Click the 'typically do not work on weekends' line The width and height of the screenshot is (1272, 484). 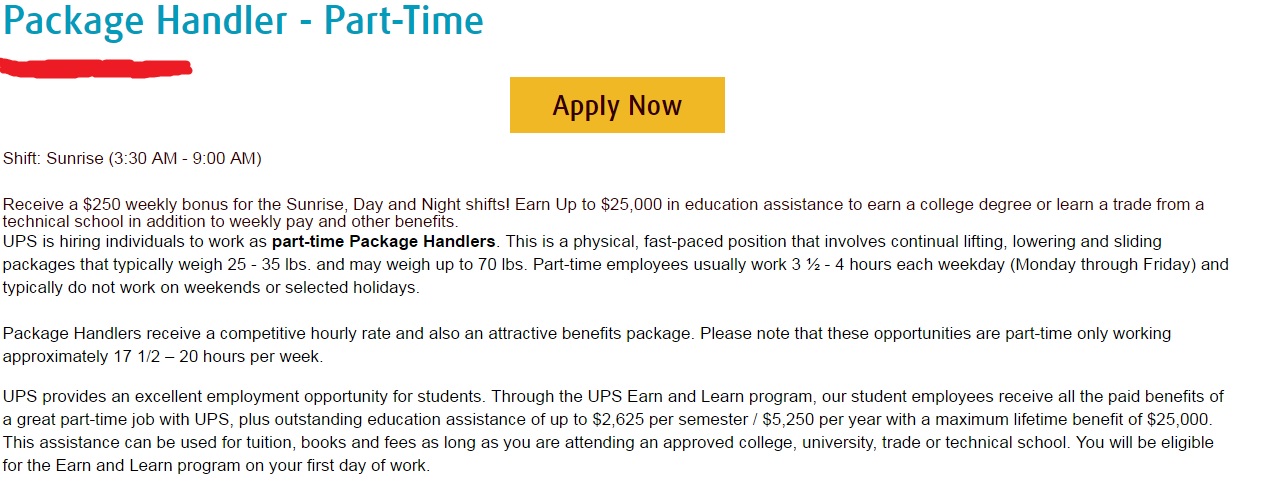(x=211, y=288)
